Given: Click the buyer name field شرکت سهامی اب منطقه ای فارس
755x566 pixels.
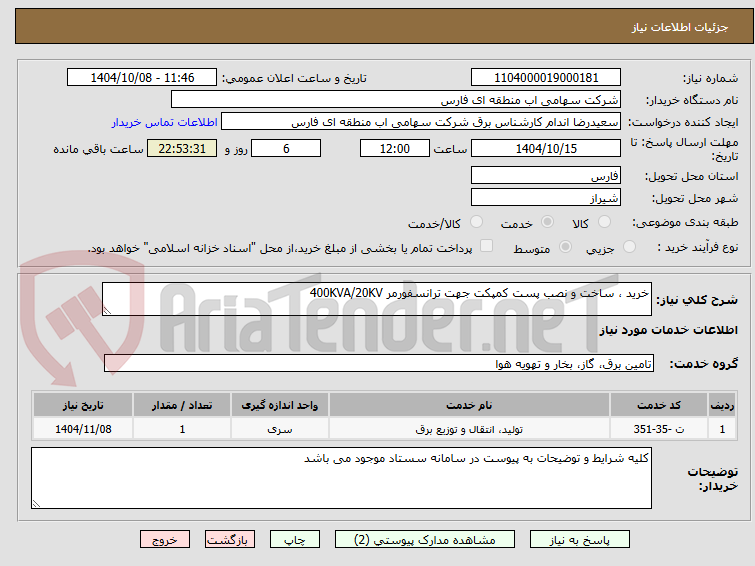Looking at the screenshot, I should point(396,100).
